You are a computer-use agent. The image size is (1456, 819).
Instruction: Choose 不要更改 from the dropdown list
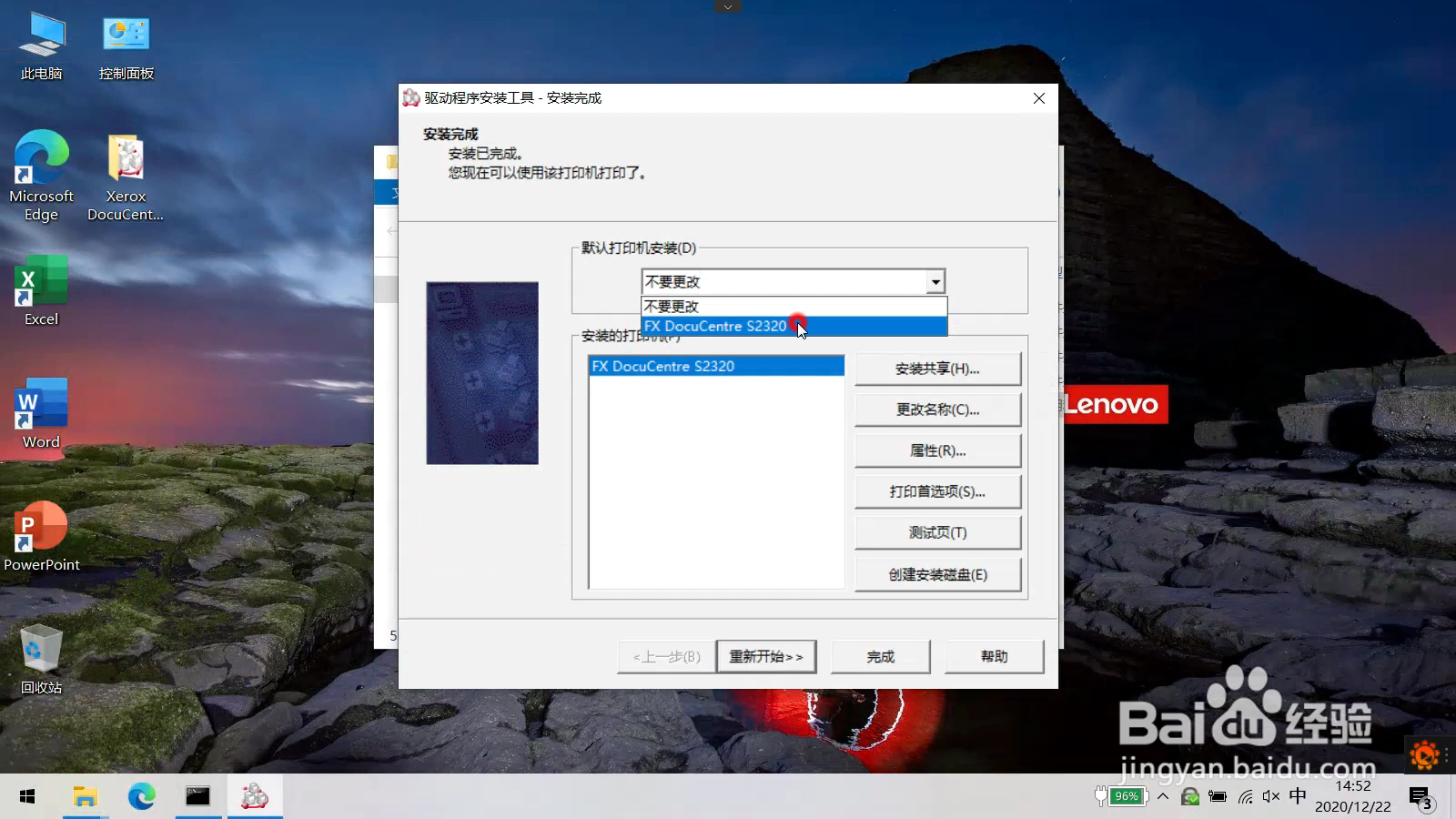point(794,307)
